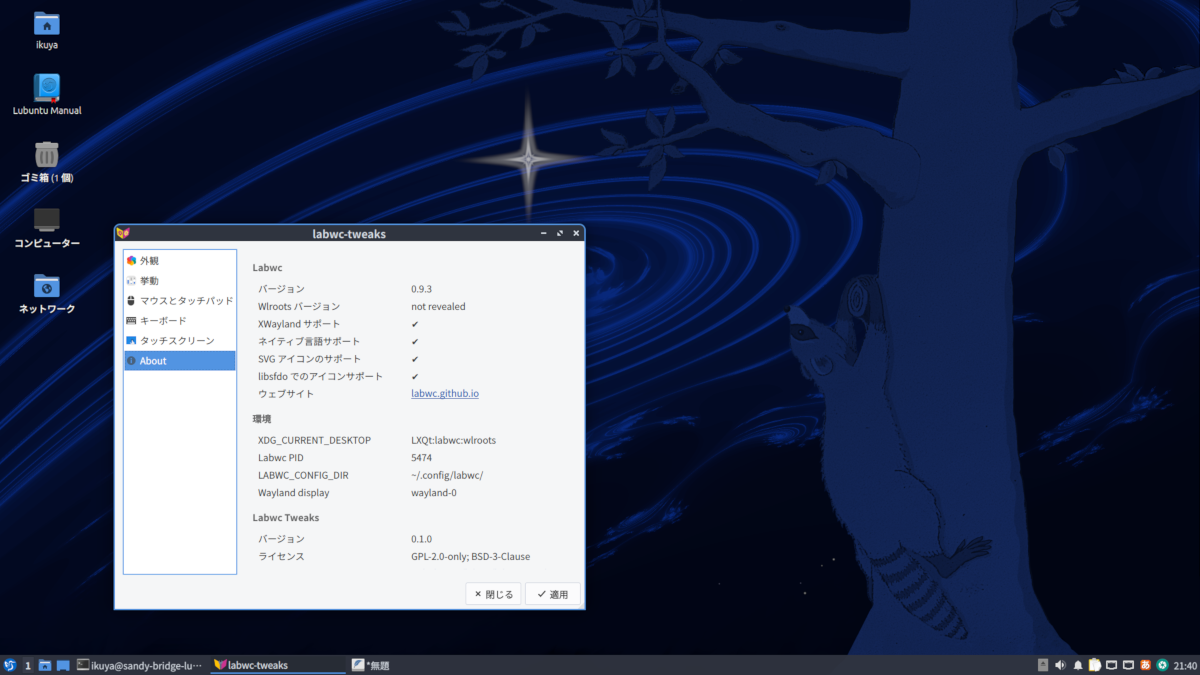Click the teal round tray icon
The width and height of the screenshot is (1200, 675).
pos(1162,665)
